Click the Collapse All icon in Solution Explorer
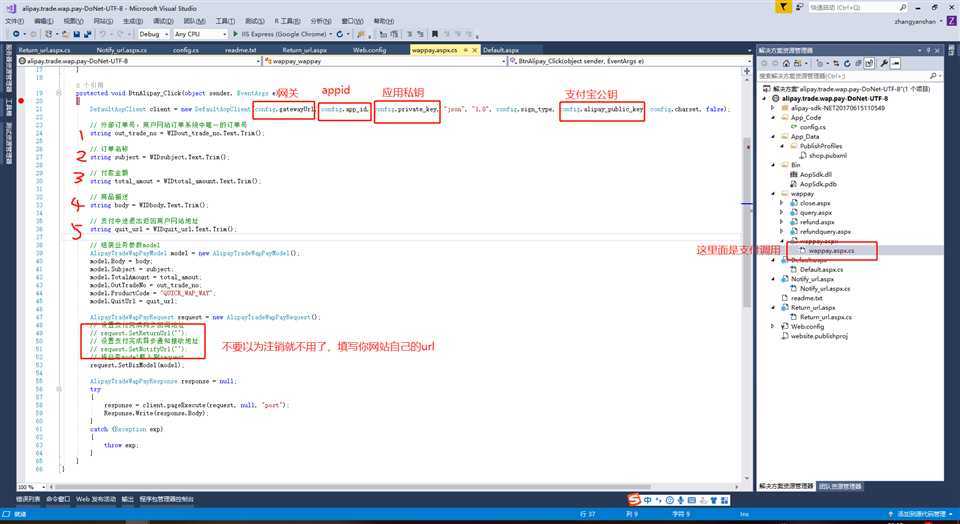This screenshot has height=524, width=960. click(x=858, y=64)
